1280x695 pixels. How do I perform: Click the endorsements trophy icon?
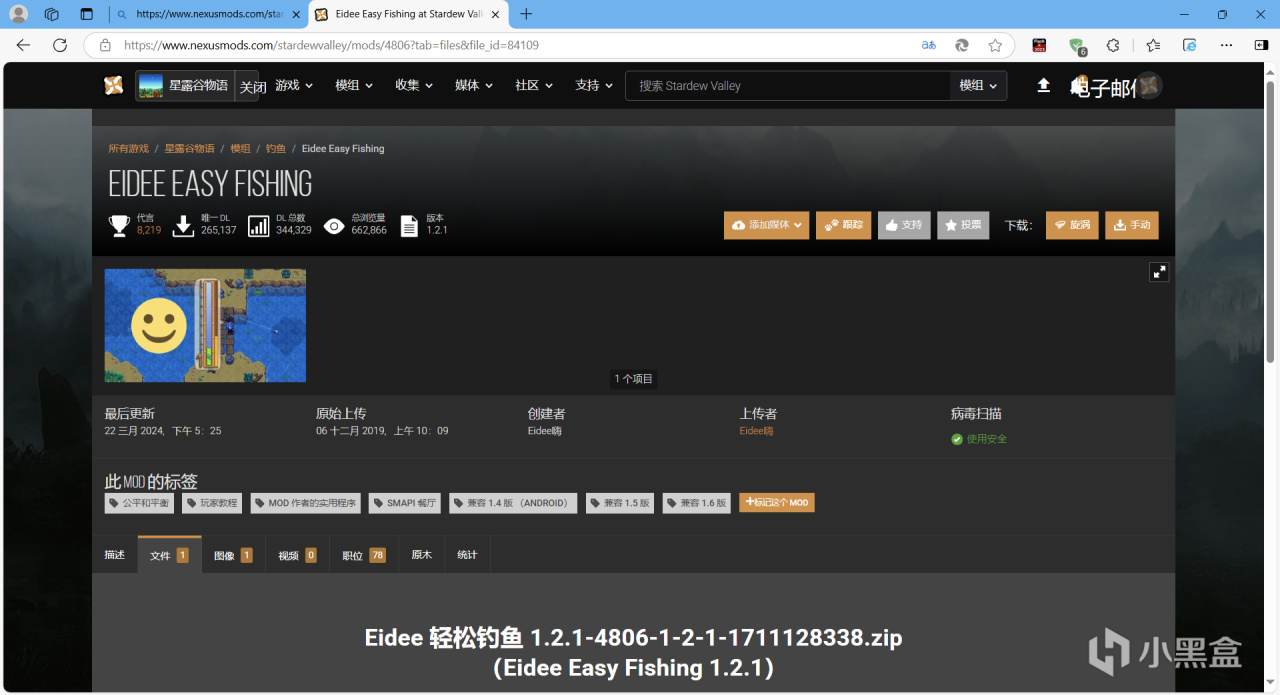coord(119,225)
